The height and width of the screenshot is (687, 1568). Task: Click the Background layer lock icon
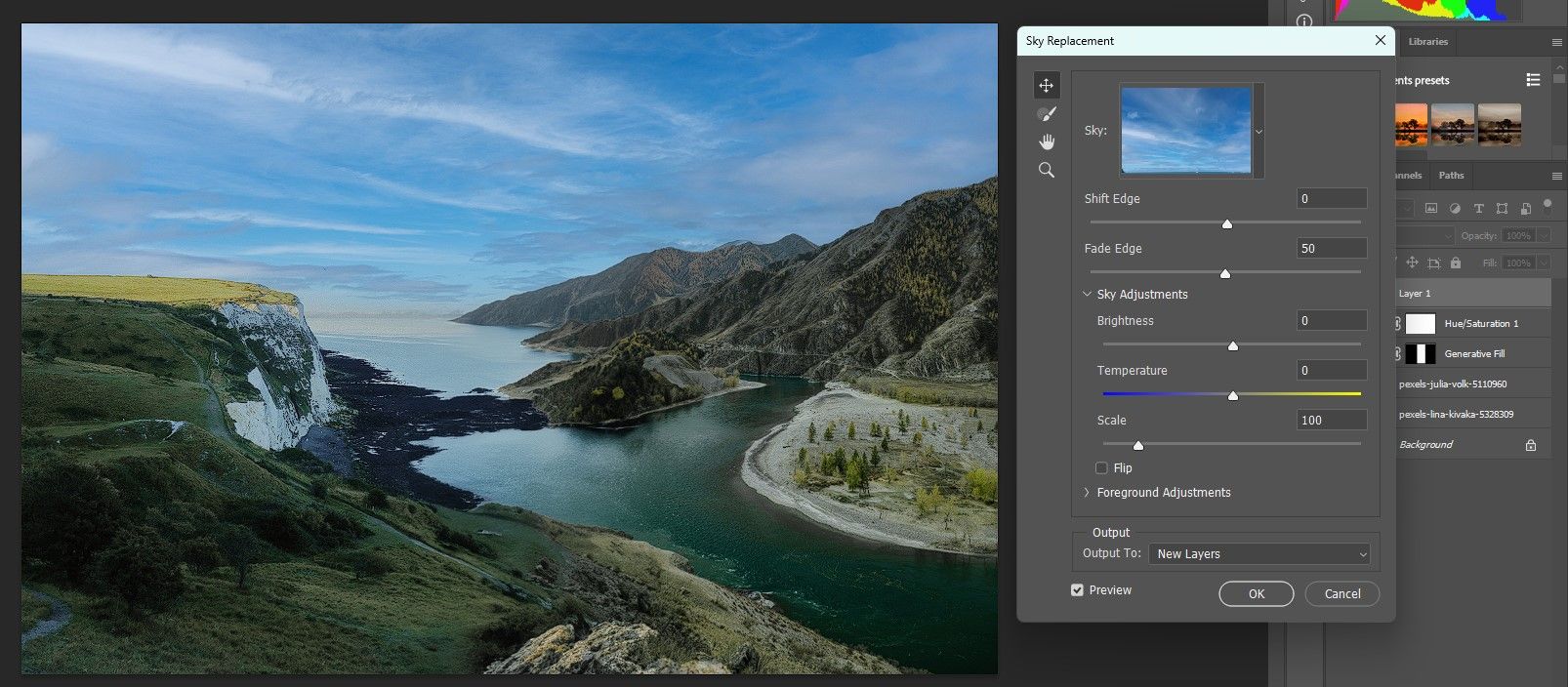coord(1531,445)
